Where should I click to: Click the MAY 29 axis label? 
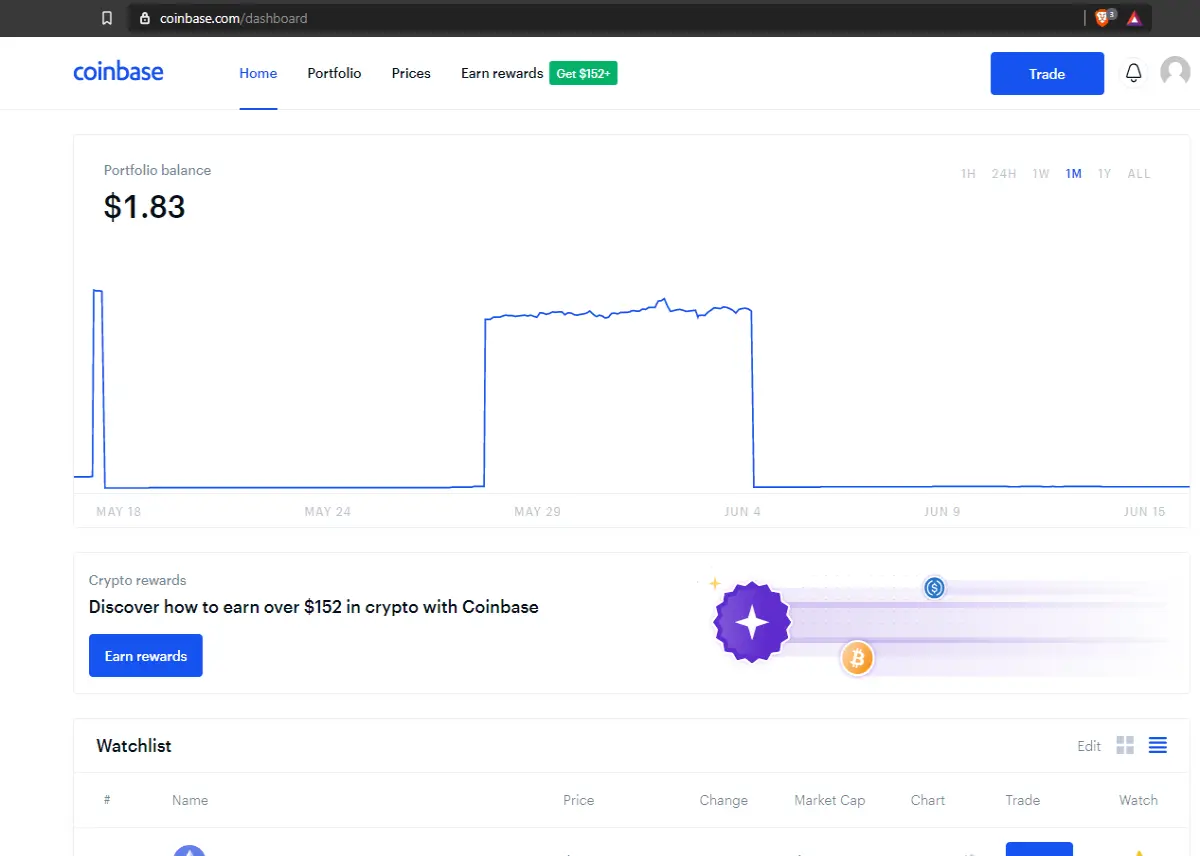(x=537, y=512)
